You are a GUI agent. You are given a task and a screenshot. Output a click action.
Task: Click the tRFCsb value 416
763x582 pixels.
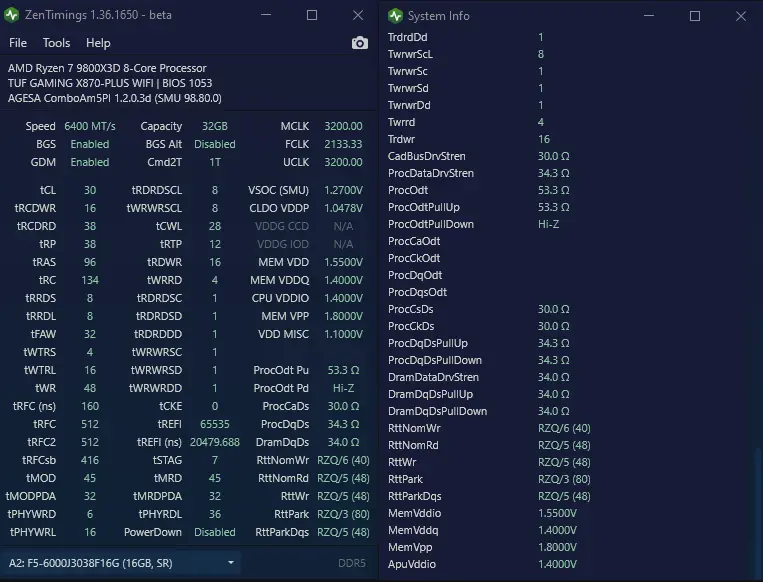pyautogui.click(x=90, y=460)
